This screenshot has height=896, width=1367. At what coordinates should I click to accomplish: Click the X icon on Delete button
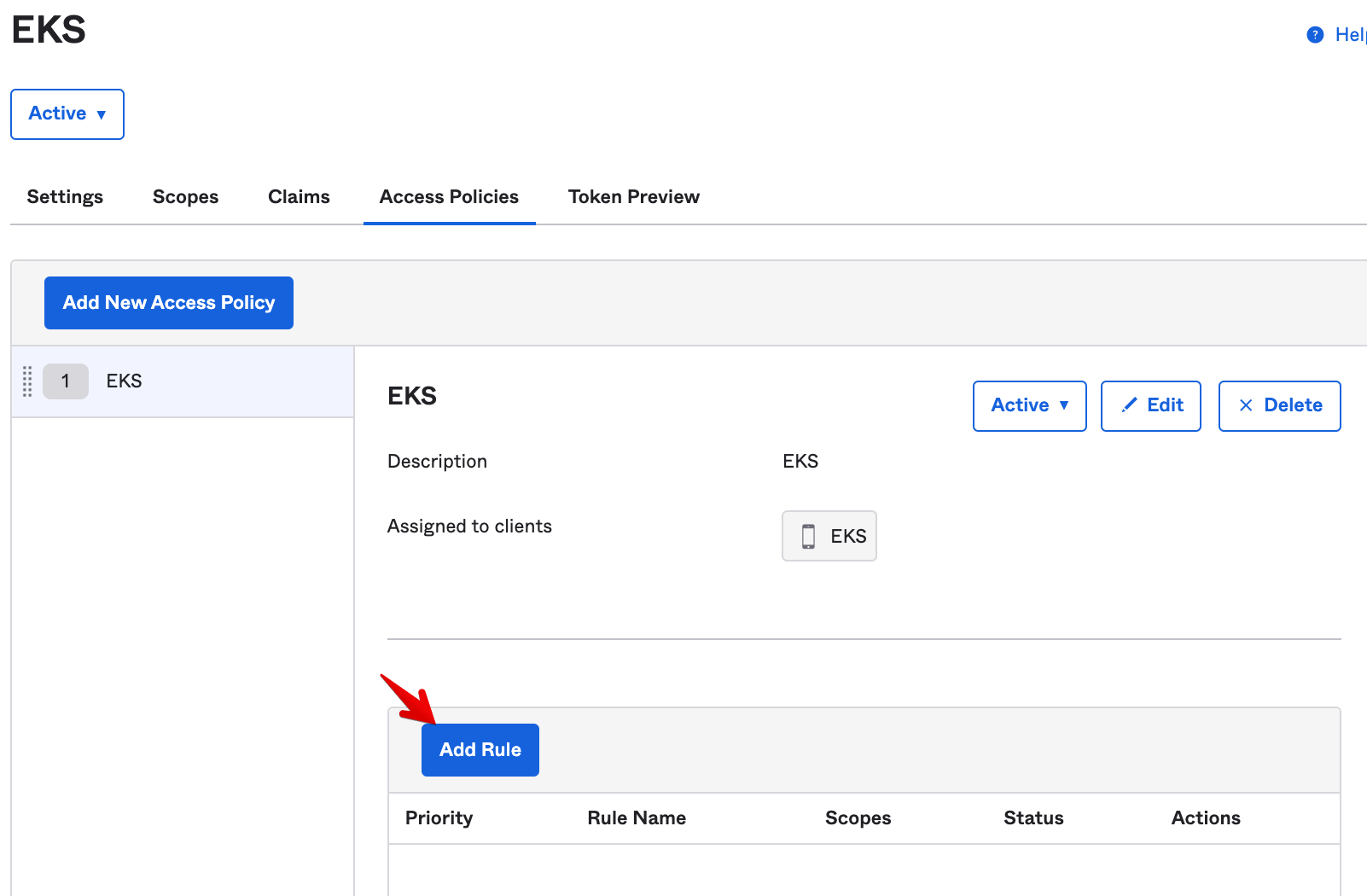1246,405
